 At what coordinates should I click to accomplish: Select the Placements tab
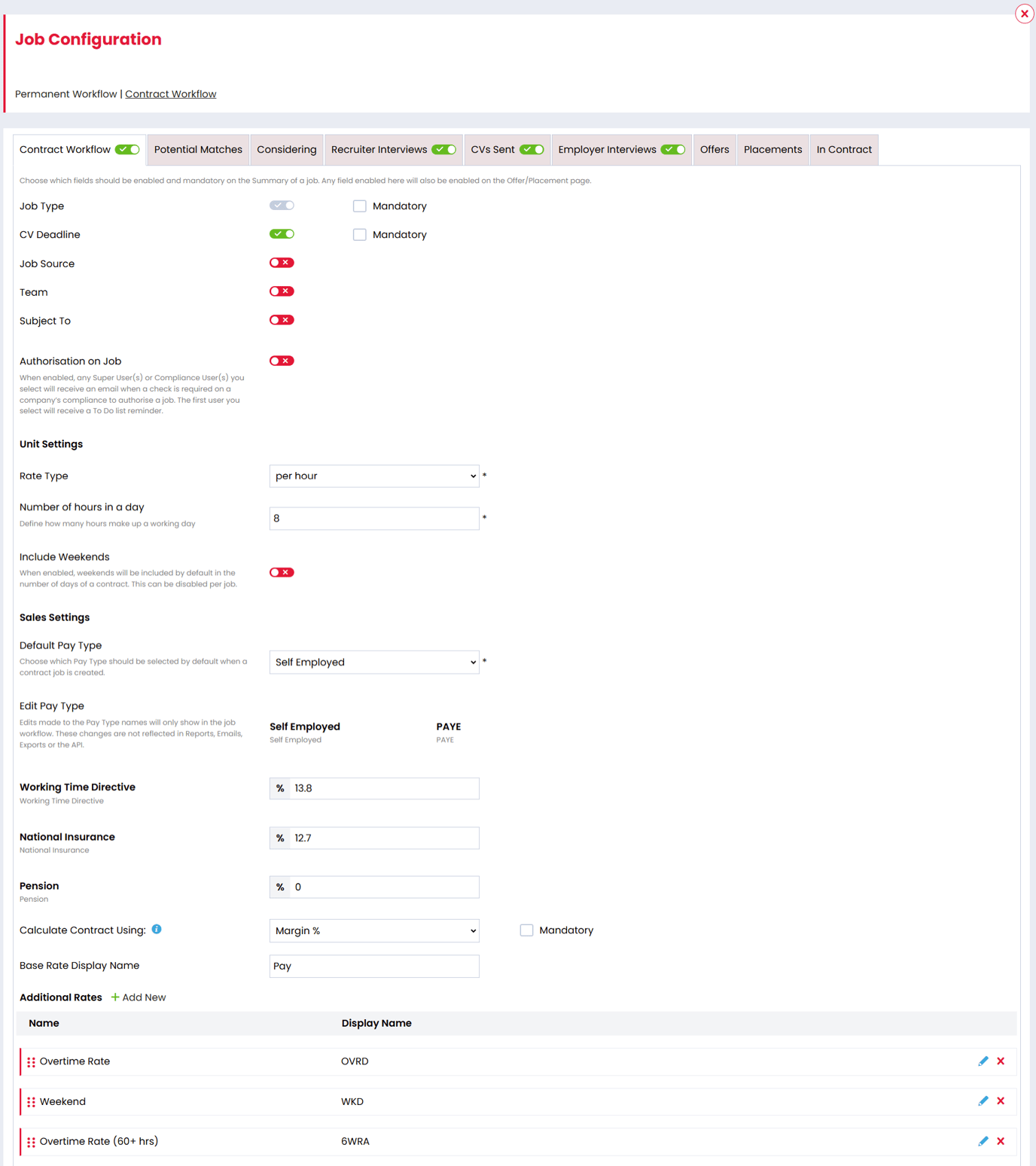772,149
